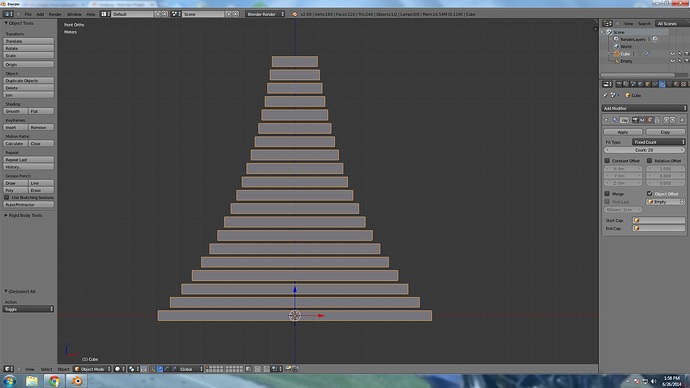
Task: Open the Blender Render engine dropdown
Action: [x=265, y=14]
